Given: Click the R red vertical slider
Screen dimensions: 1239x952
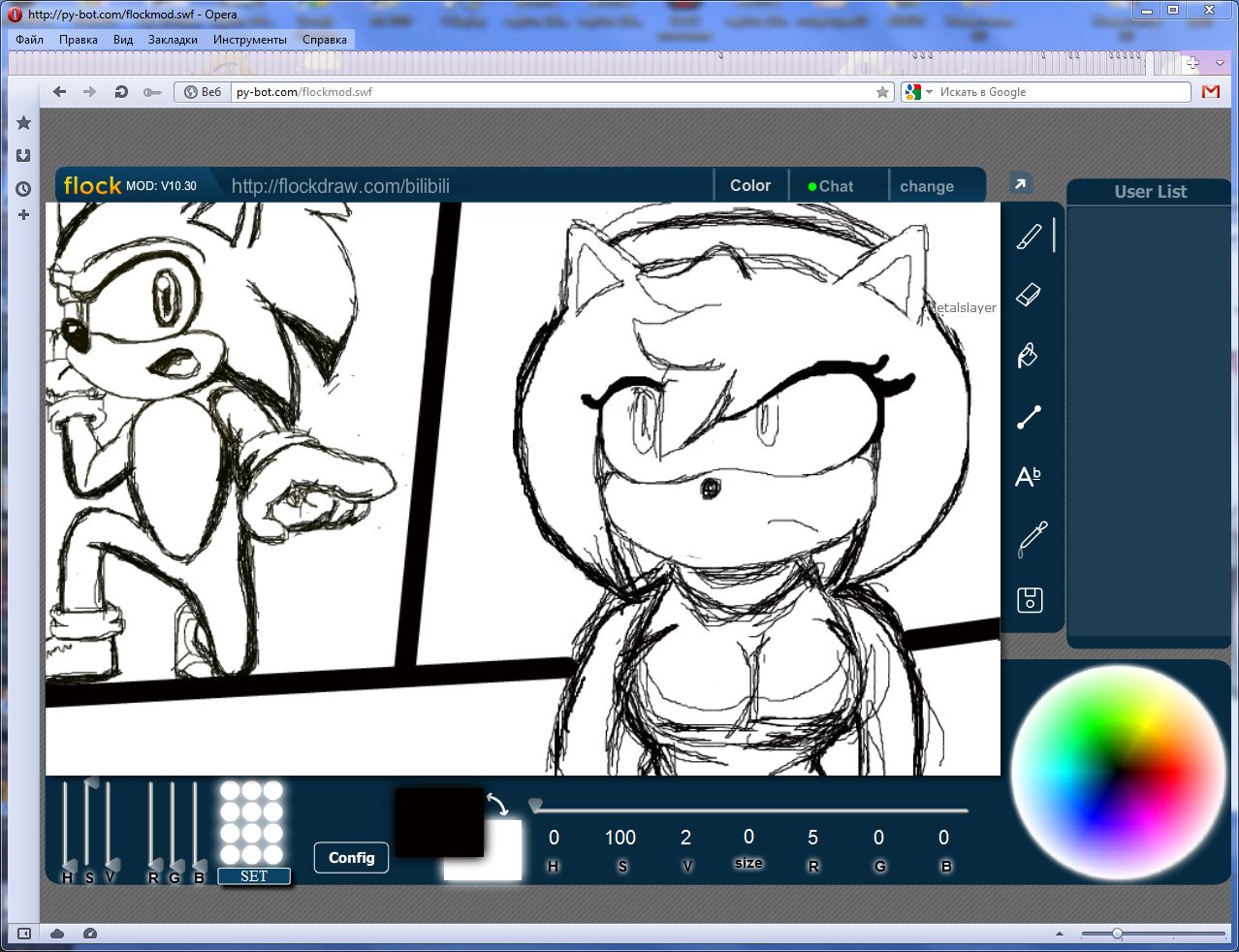Looking at the screenshot, I should tap(152, 825).
